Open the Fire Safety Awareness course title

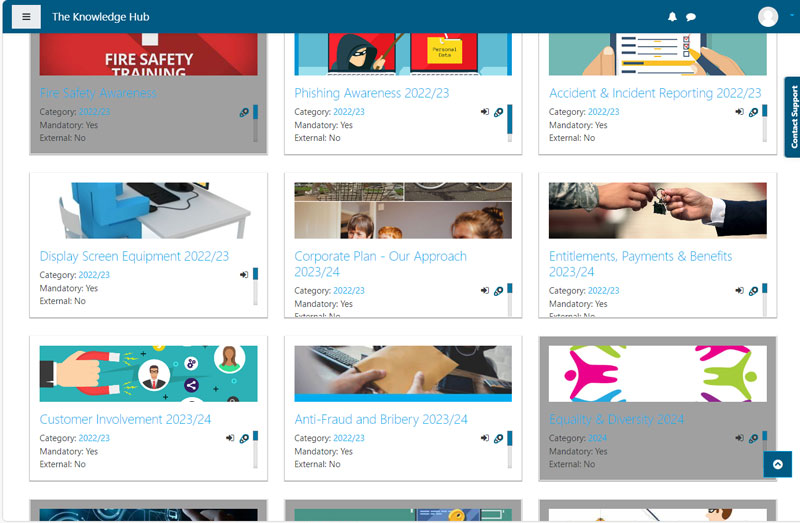98,93
